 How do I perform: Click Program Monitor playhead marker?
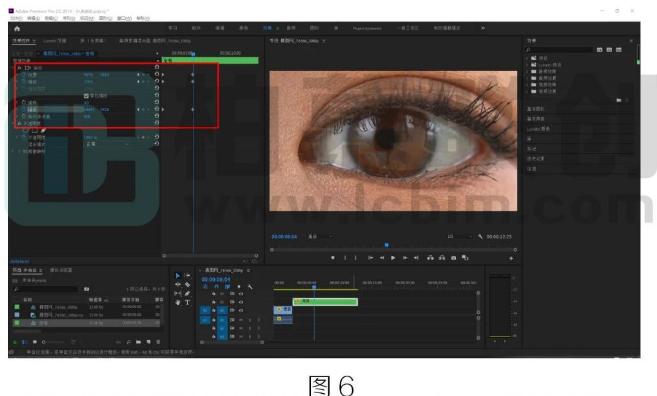pos(386,245)
